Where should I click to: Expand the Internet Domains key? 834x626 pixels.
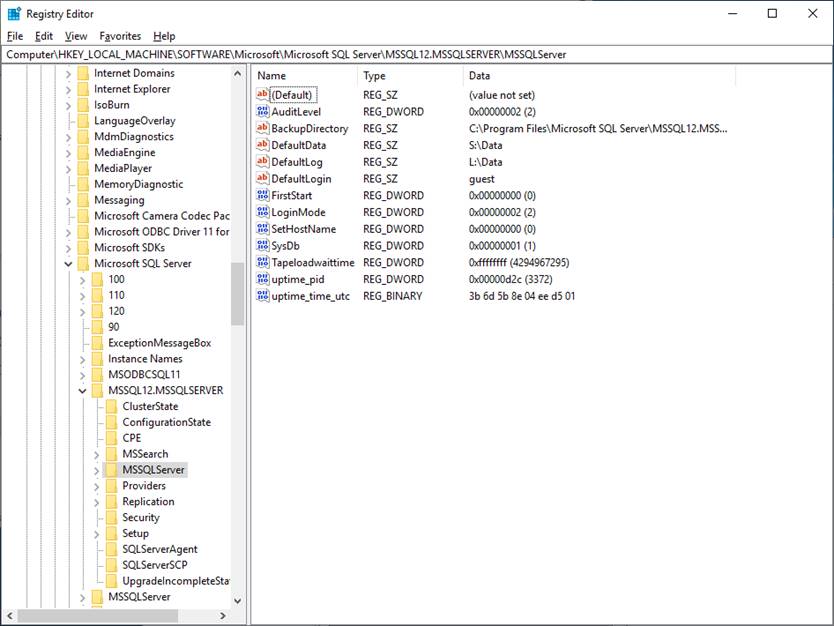click(x=68, y=73)
